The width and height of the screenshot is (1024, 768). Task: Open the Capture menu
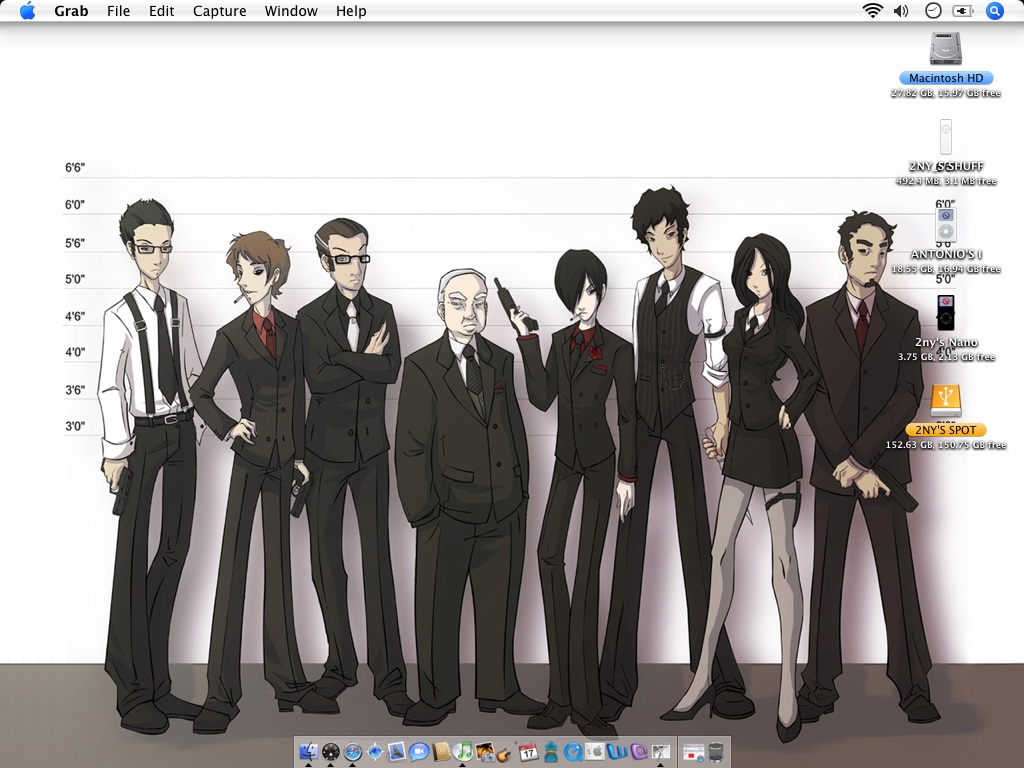[219, 11]
